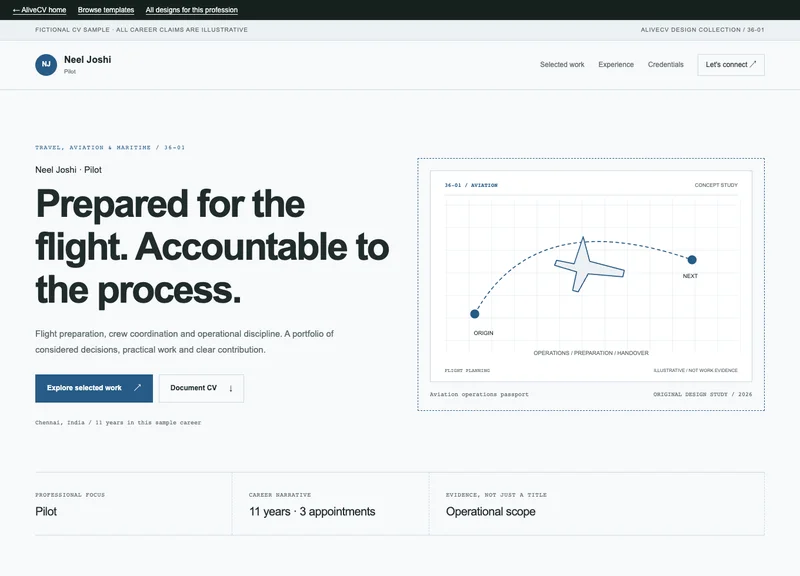Click the 'Prepared for the flight' headline

(x=212, y=246)
